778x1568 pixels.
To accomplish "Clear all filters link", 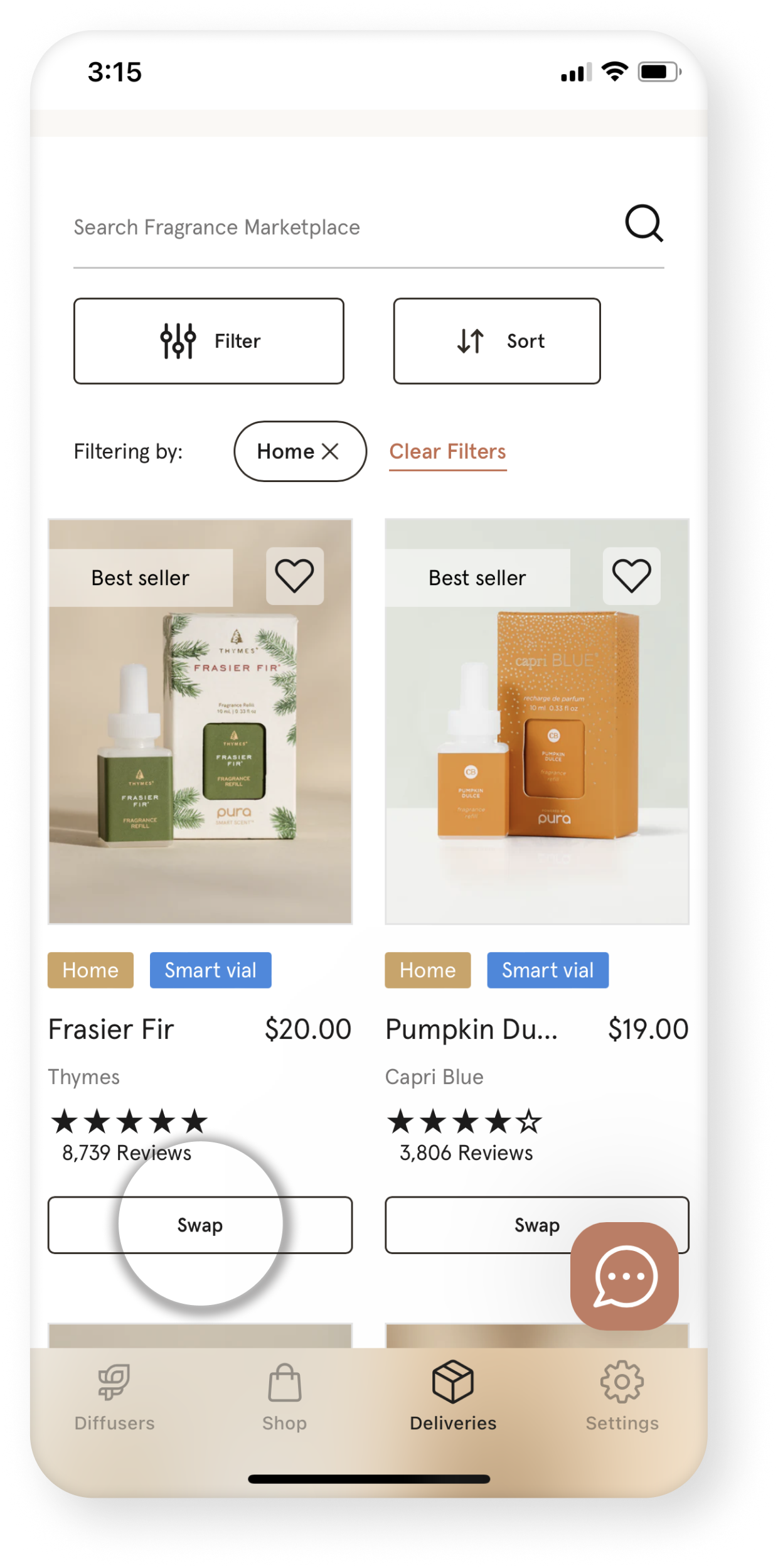I will click(447, 452).
